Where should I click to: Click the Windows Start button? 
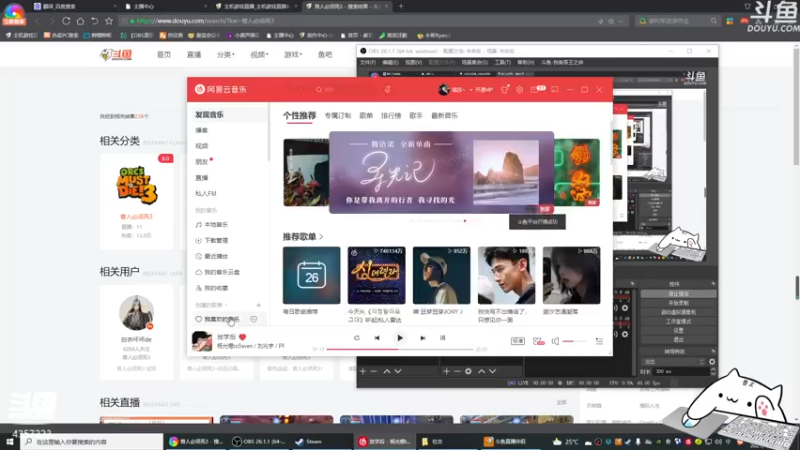click(x=10, y=441)
